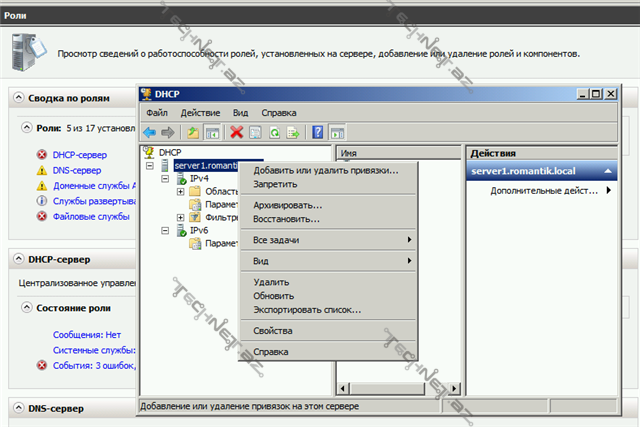Image resolution: width=640 pixels, height=427 pixels.
Task: Click the blue Help question mark icon
Action: tap(318, 132)
